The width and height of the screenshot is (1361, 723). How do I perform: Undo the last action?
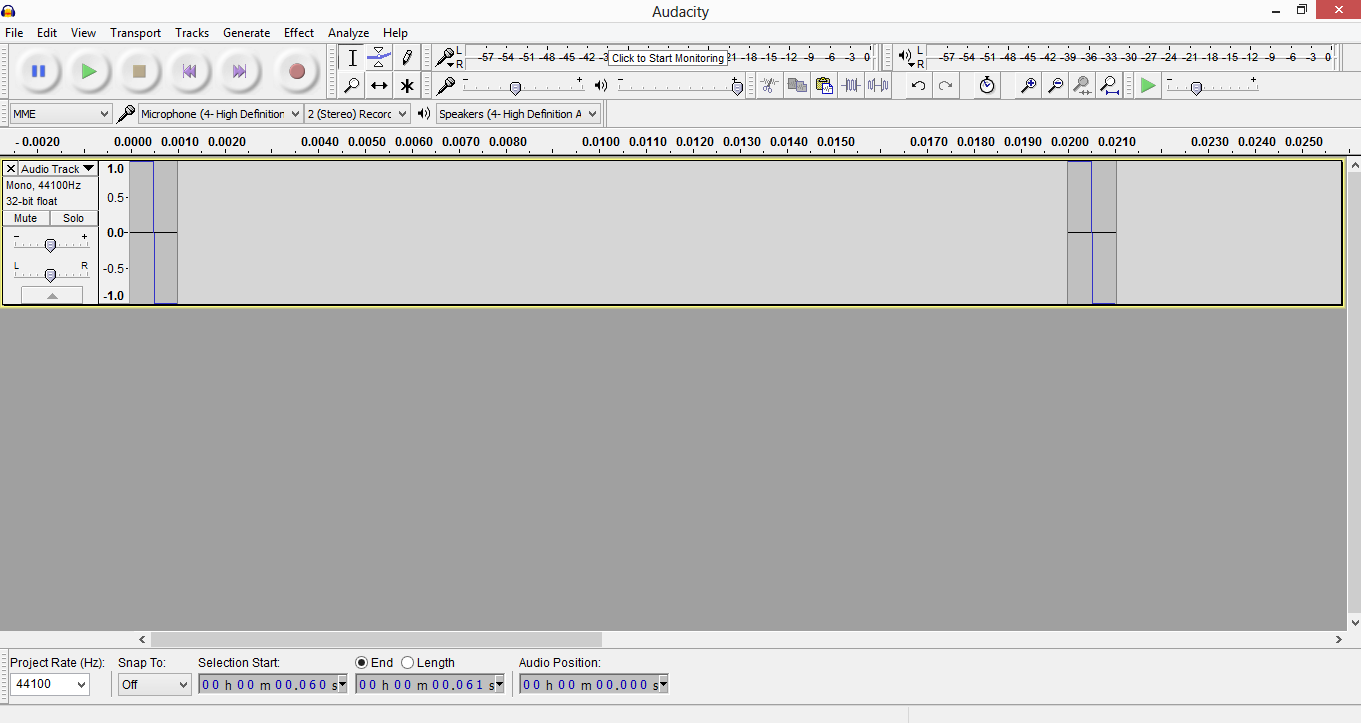[918, 86]
